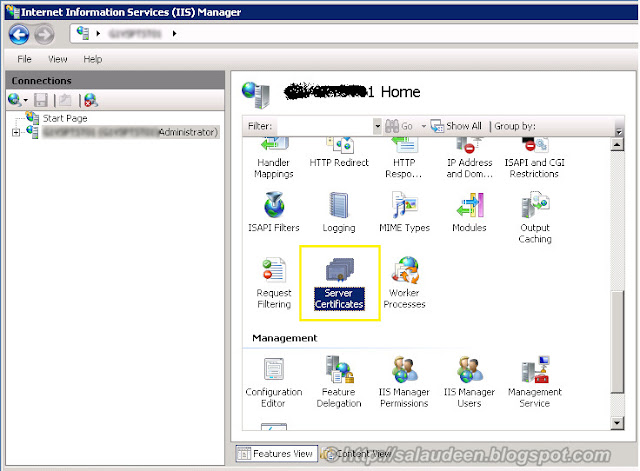Click inside the Filter text field
This screenshot has height=471, width=640.
tap(325, 126)
